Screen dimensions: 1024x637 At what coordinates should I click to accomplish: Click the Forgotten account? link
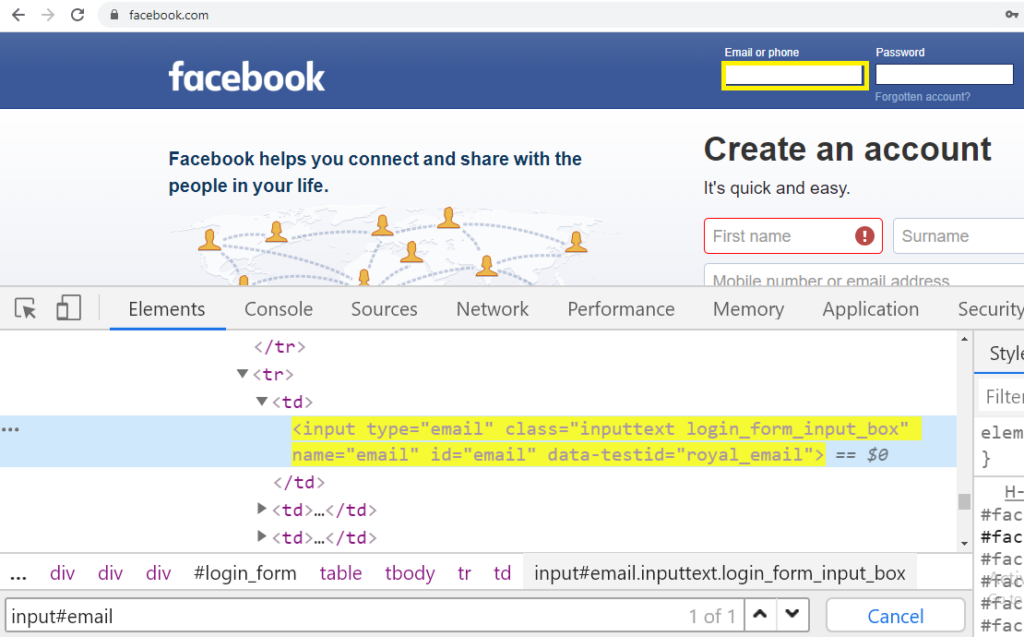pyautogui.click(x=922, y=97)
